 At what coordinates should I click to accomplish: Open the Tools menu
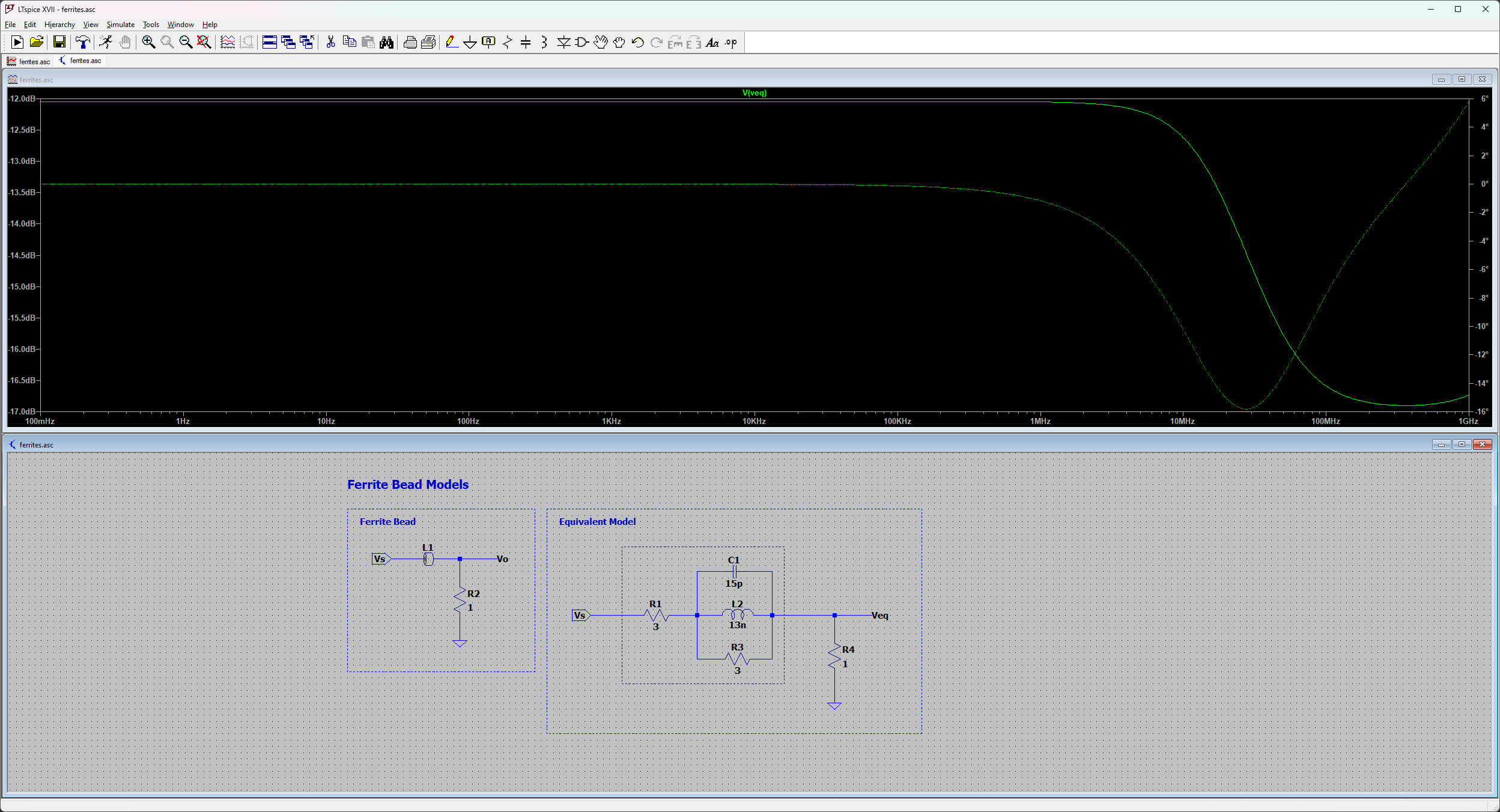click(x=151, y=25)
